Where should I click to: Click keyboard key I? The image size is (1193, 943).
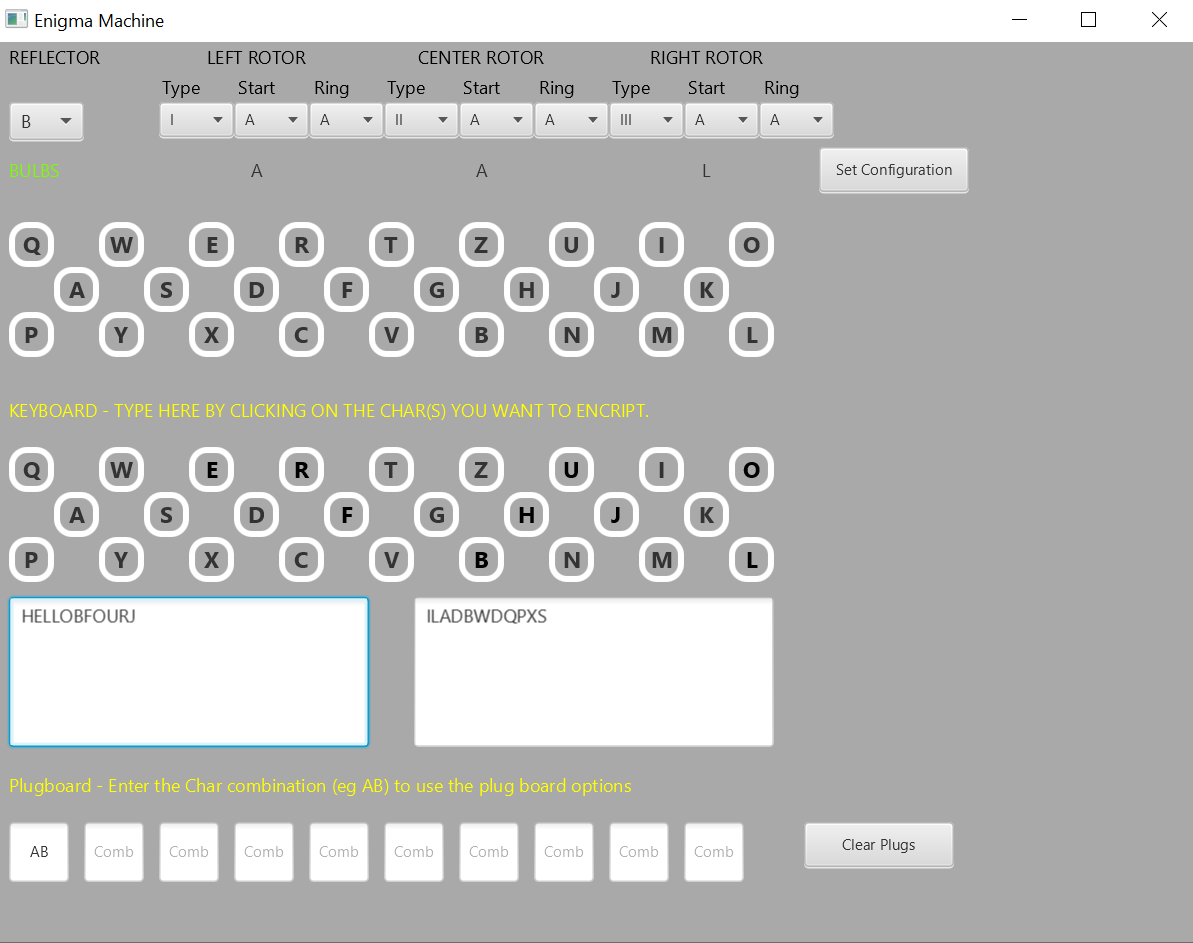661,470
